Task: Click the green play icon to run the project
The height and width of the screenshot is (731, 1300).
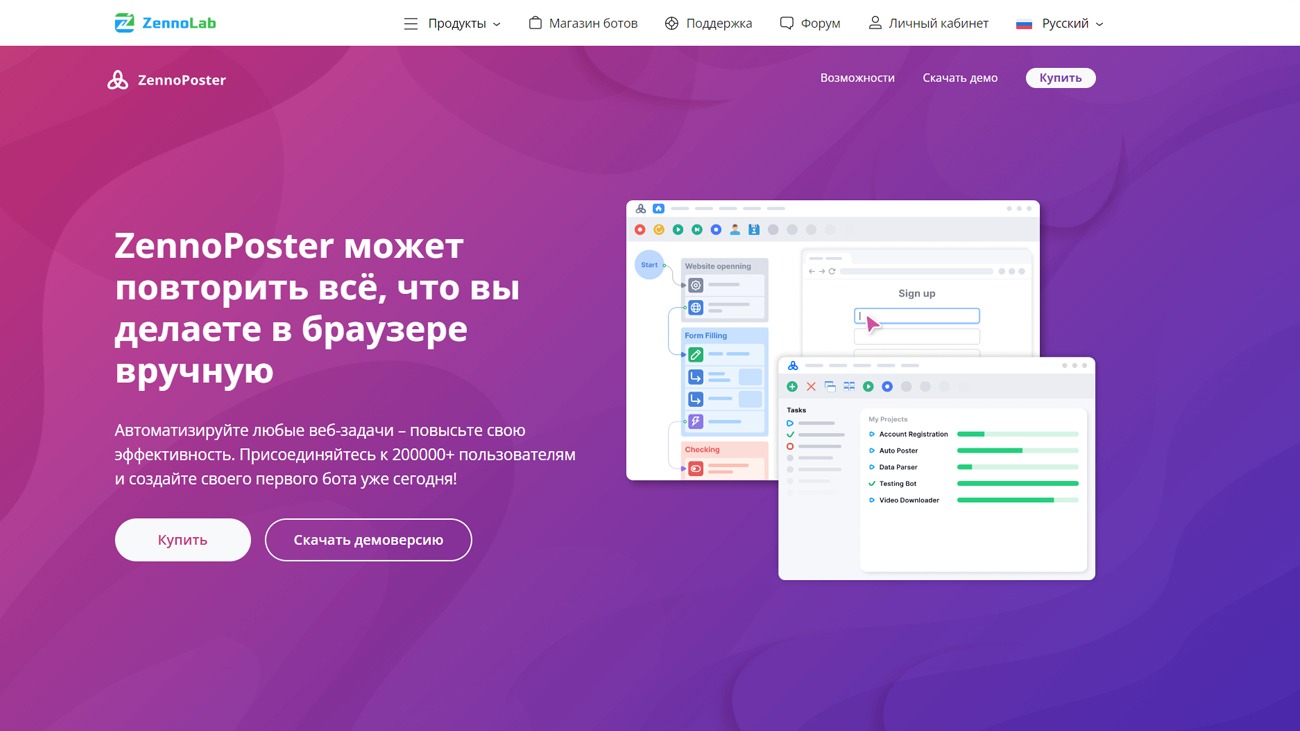Action: coord(678,228)
